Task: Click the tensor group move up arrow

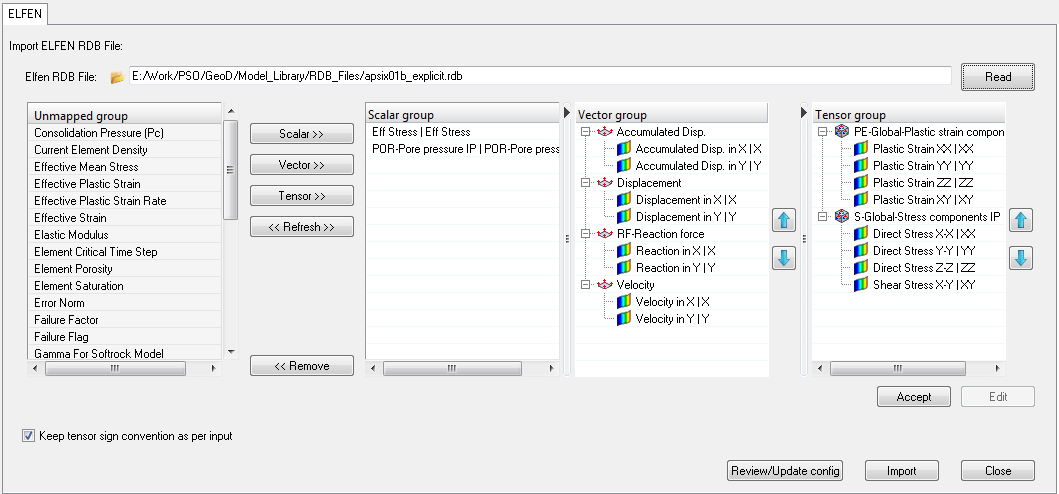Action: (1020, 220)
